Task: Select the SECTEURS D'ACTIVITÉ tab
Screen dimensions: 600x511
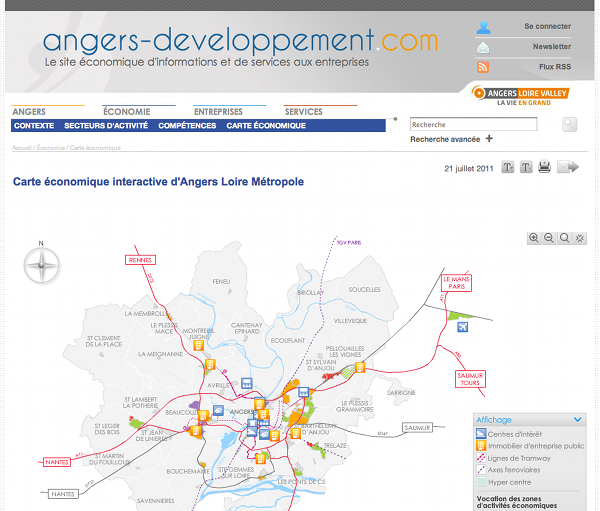Action: coord(106,126)
